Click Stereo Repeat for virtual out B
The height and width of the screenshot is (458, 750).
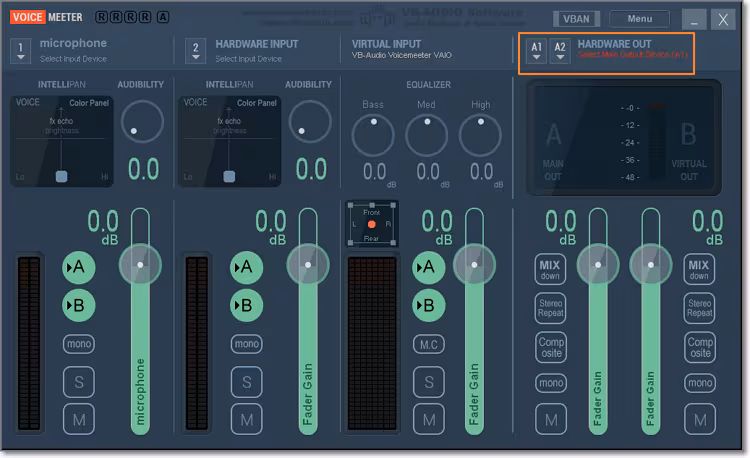[699, 308]
